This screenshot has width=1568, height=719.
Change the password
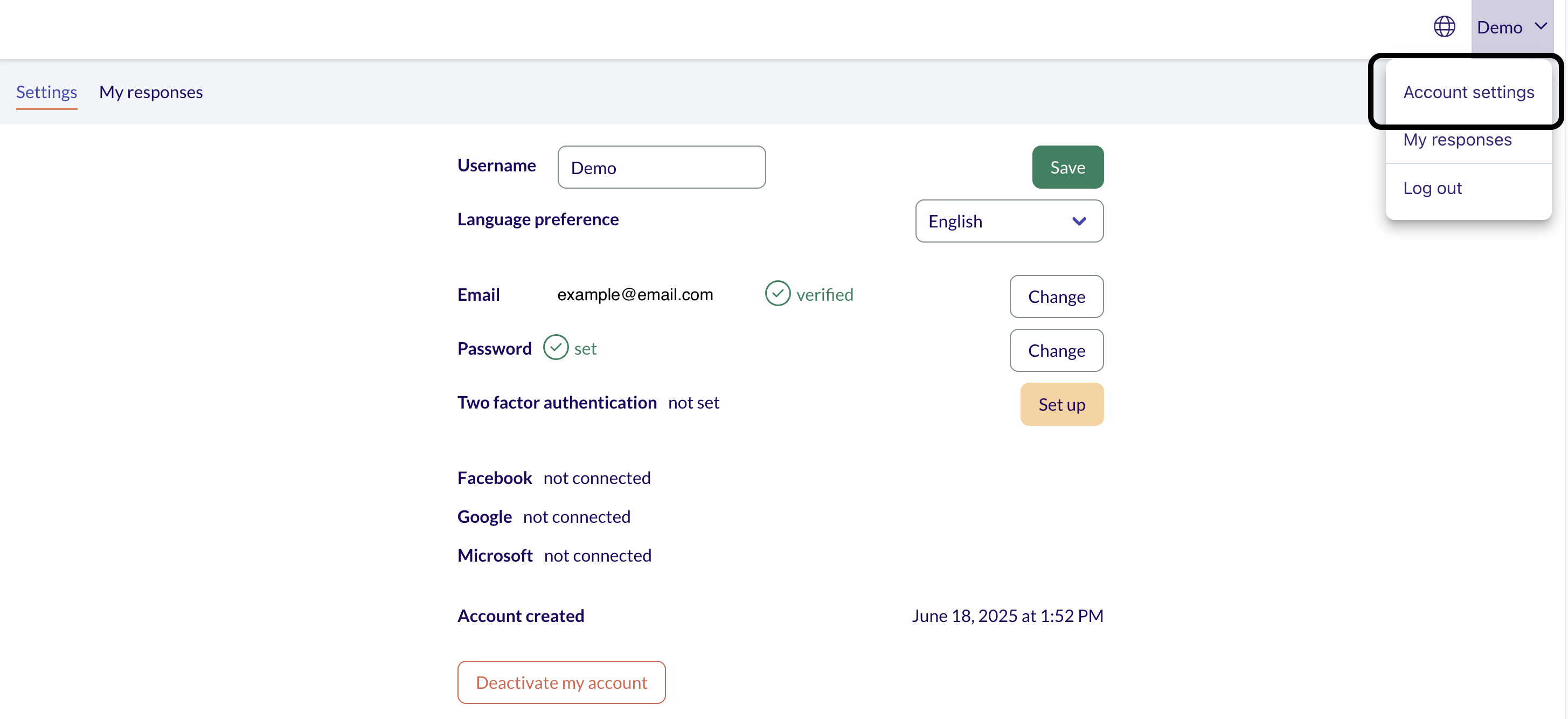click(x=1056, y=350)
